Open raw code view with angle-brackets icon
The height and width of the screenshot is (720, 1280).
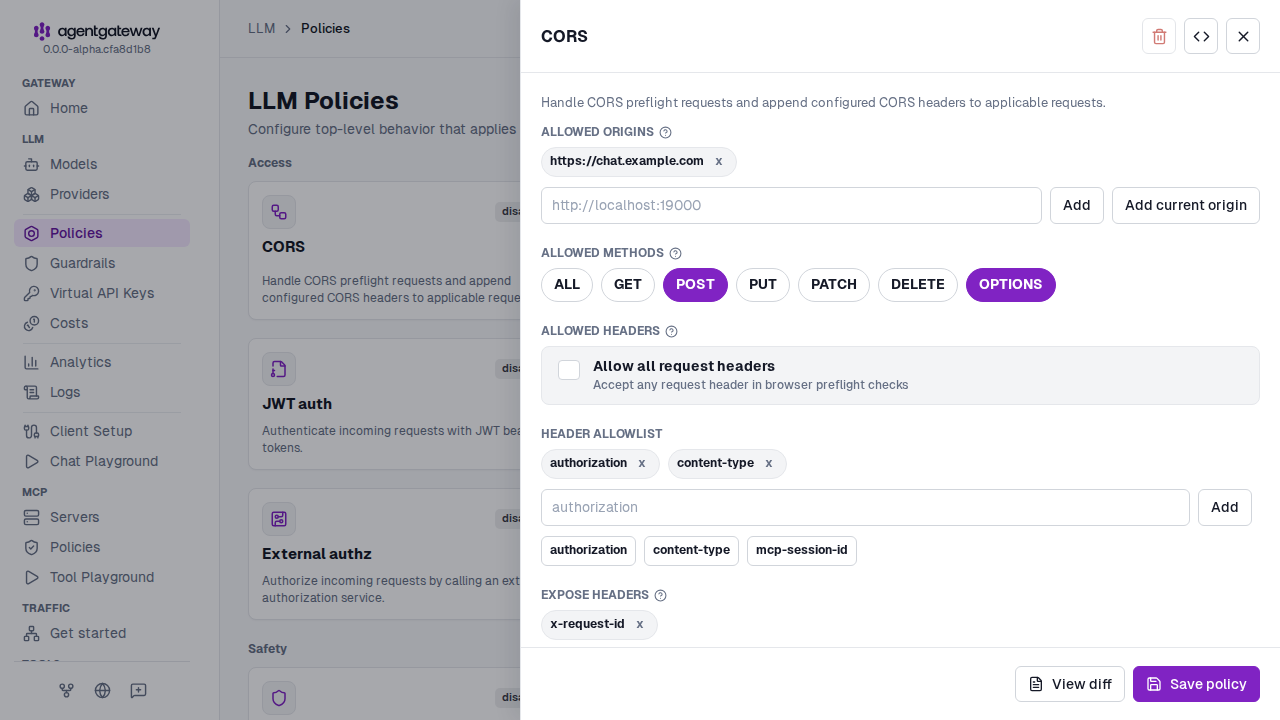[x=1201, y=36]
